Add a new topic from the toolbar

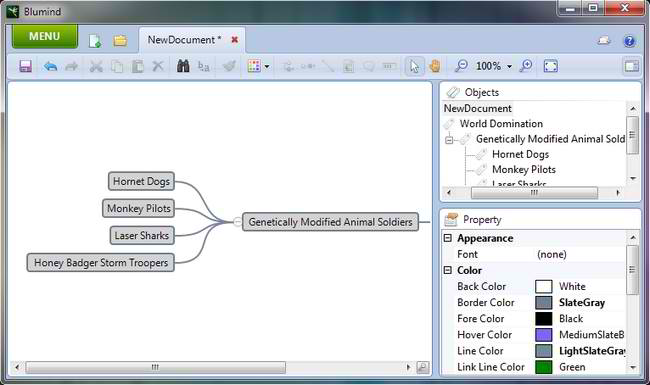click(x=288, y=66)
